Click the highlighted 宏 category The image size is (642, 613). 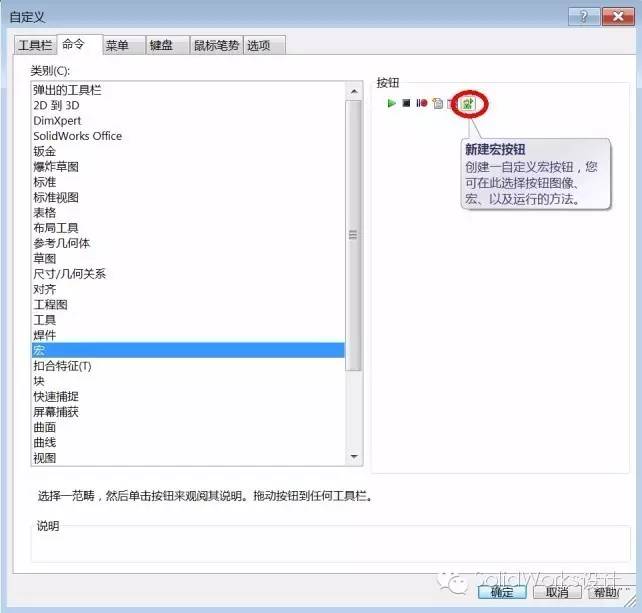click(188, 351)
